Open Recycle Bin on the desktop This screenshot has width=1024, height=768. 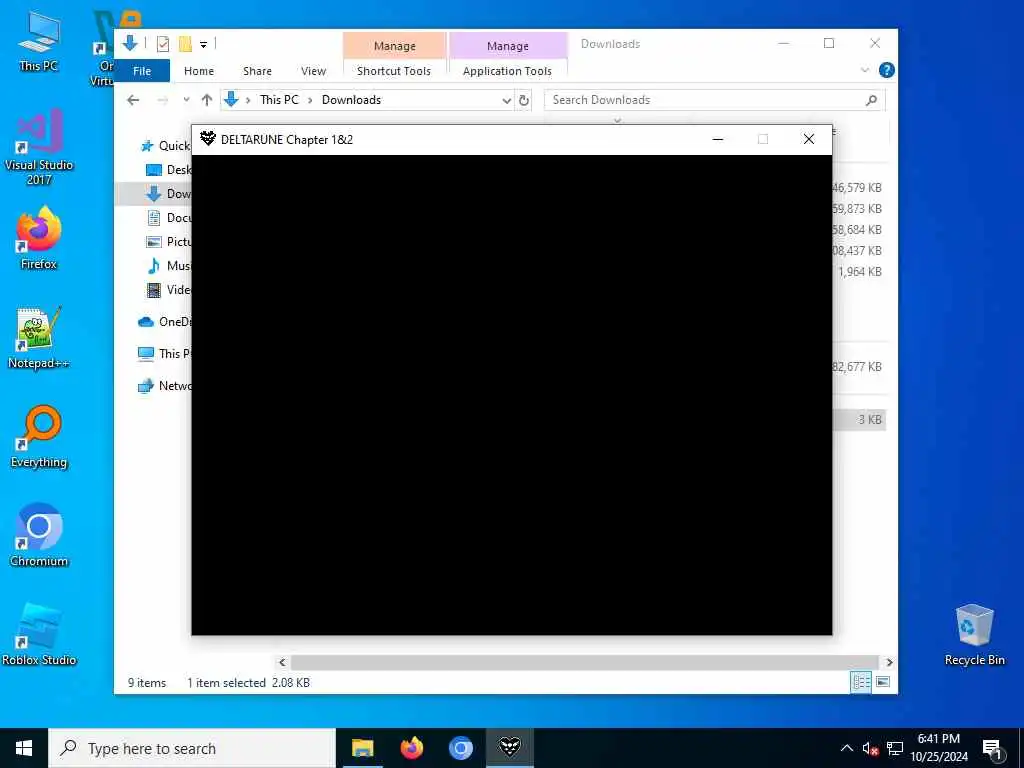coord(974,635)
